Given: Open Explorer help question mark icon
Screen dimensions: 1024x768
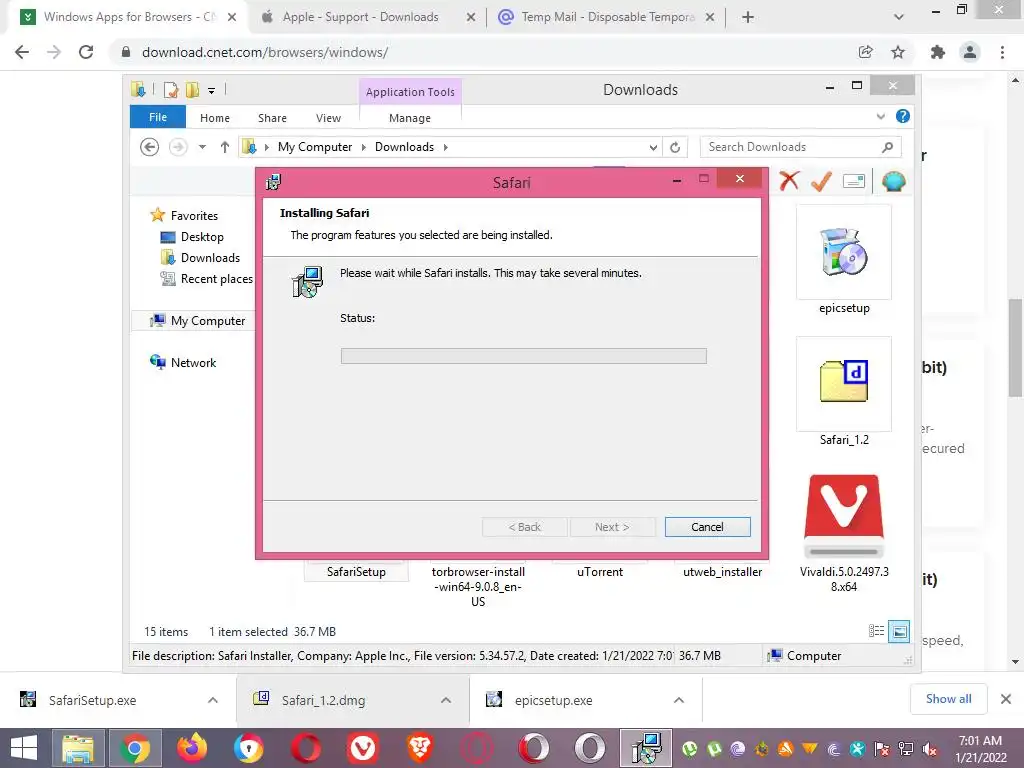Looking at the screenshot, I should tap(903, 116).
